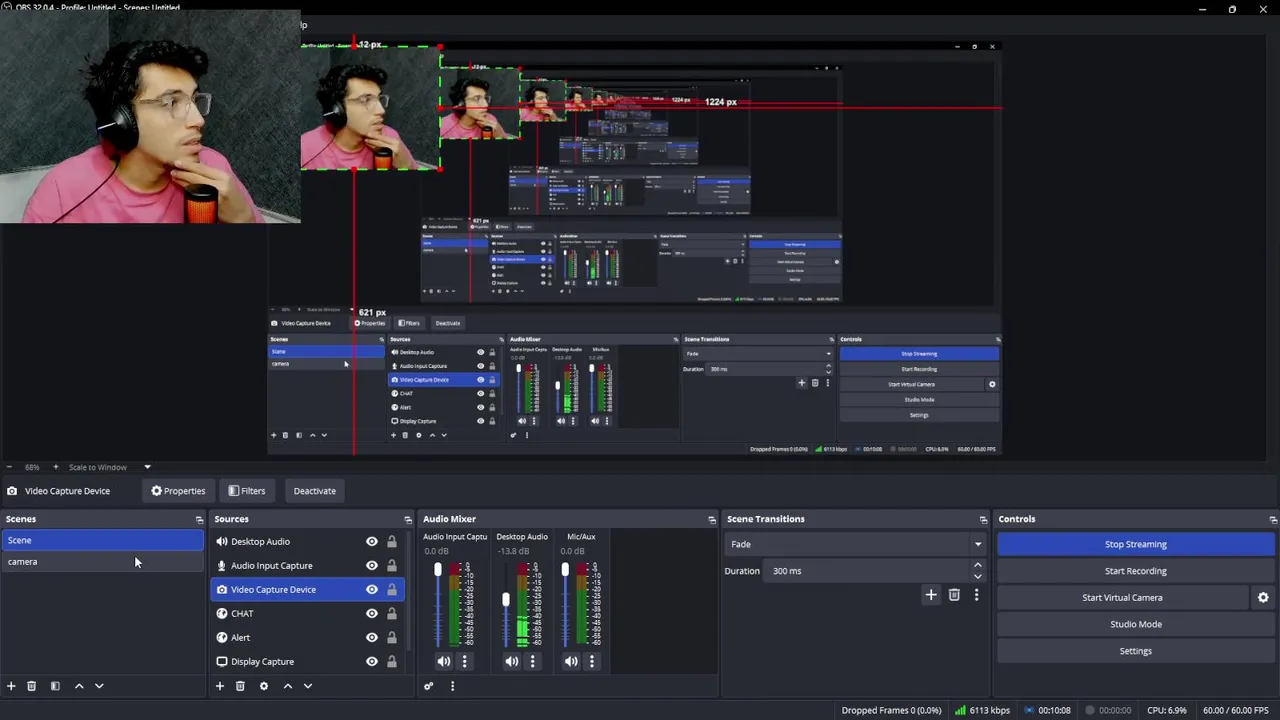Add a new source with plus icon
1280x720 pixels.
coord(220,686)
